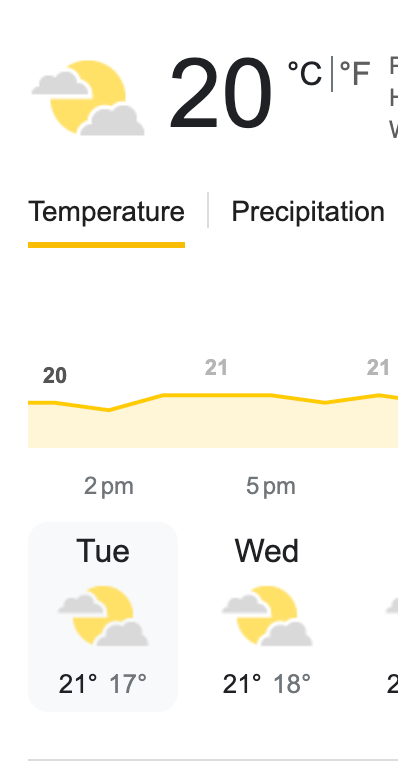
Task: Click Tuesday's low temperature 17°
Action: [x=128, y=684]
